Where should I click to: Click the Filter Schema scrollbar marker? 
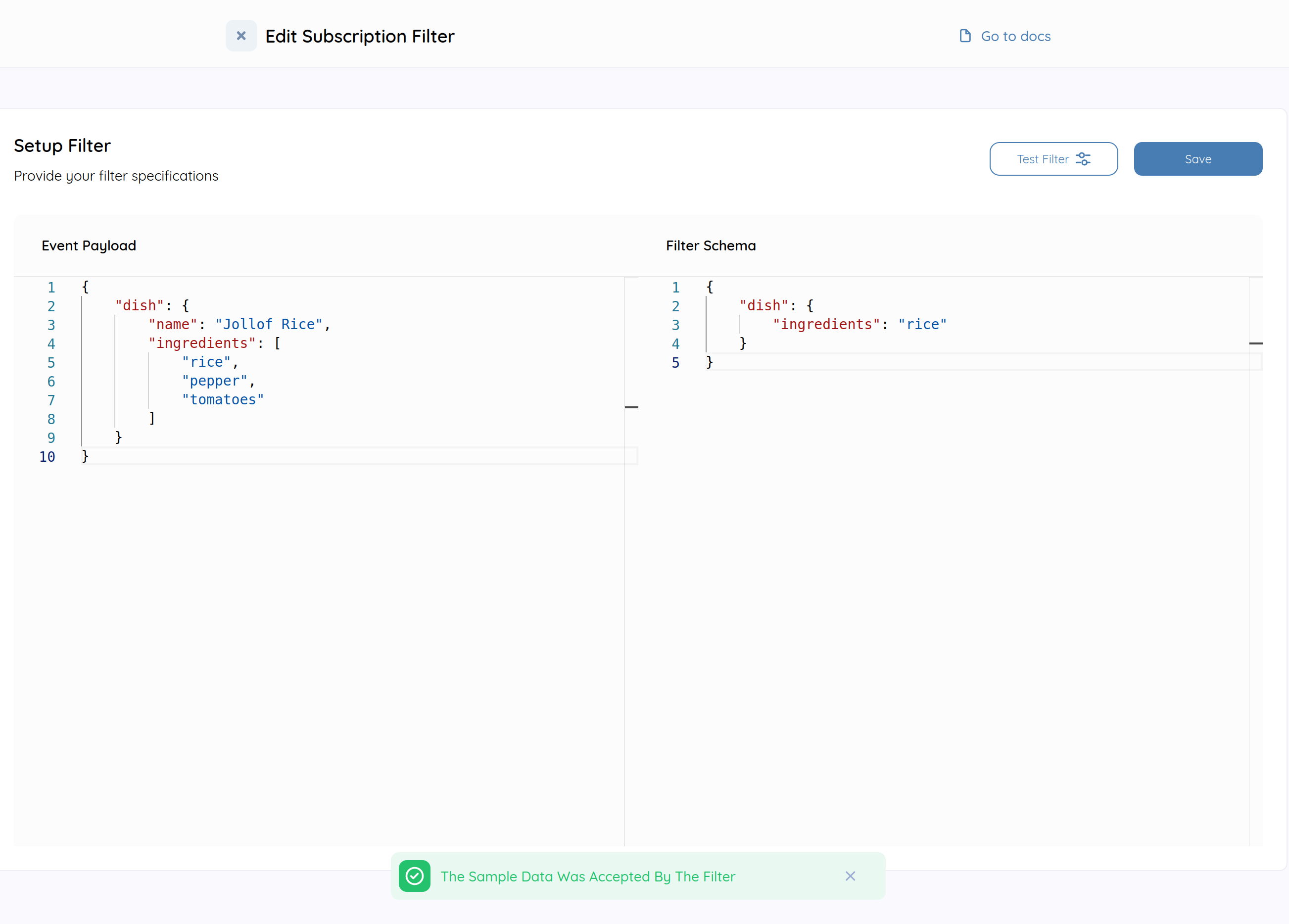(x=1255, y=343)
